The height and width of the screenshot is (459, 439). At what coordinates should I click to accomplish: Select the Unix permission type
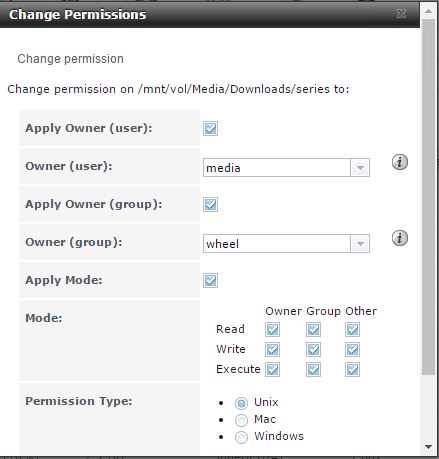241,403
